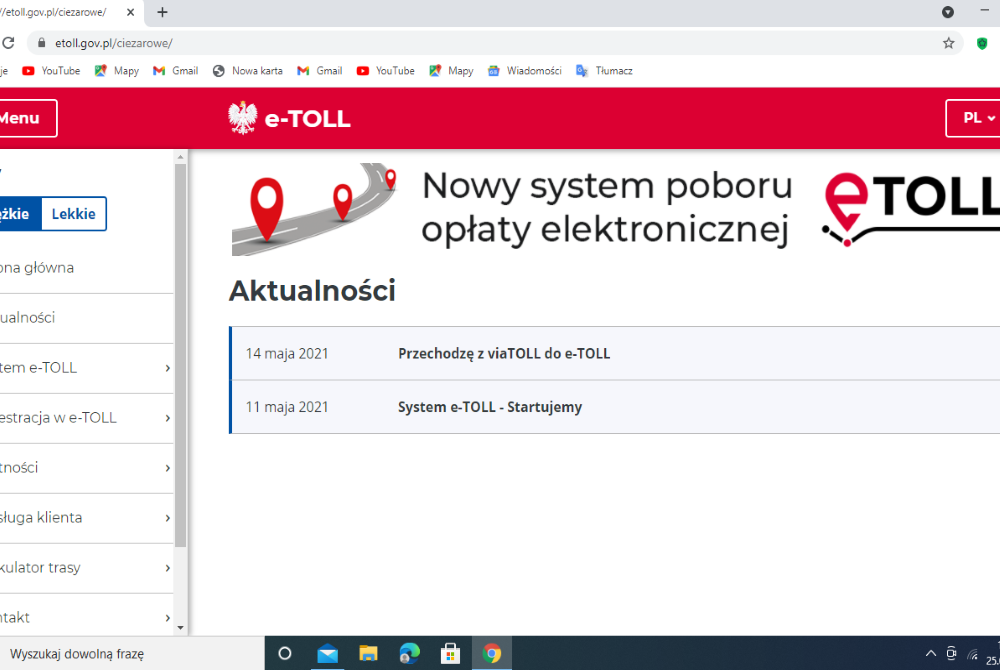The height and width of the screenshot is (670, 1000).
Task: Open File Explorer from taskbar
Action: [x=368, y=653]
